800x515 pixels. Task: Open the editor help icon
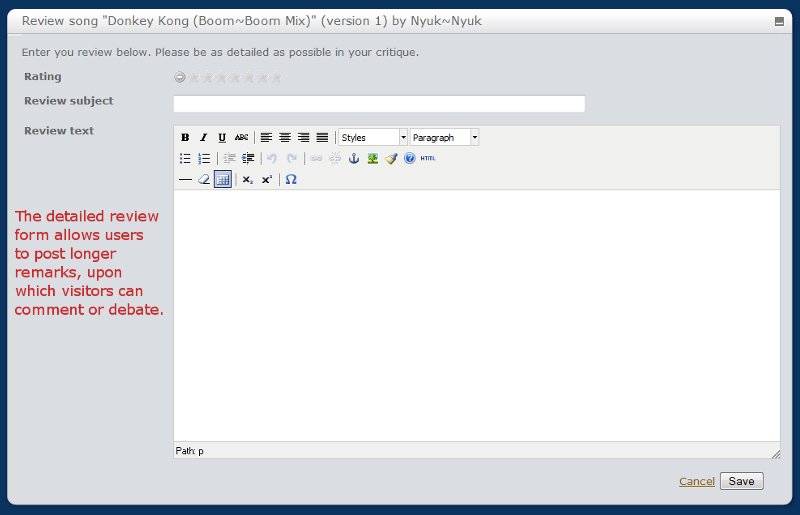point(410,158)
